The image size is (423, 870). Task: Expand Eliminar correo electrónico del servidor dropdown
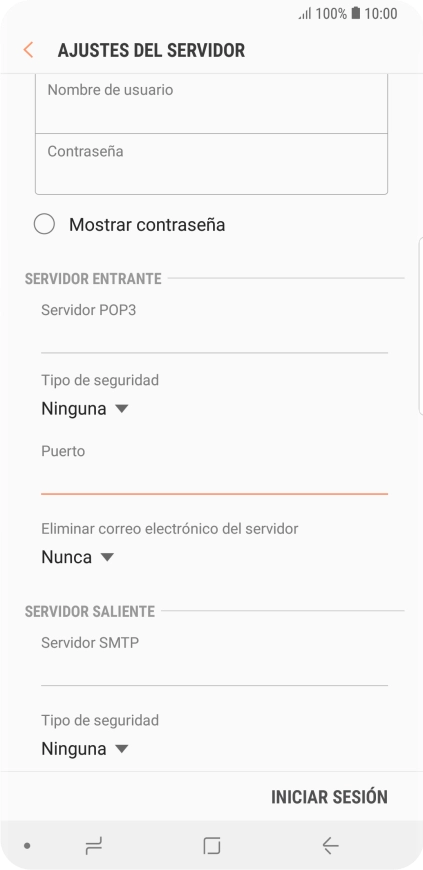pos(78,557)
